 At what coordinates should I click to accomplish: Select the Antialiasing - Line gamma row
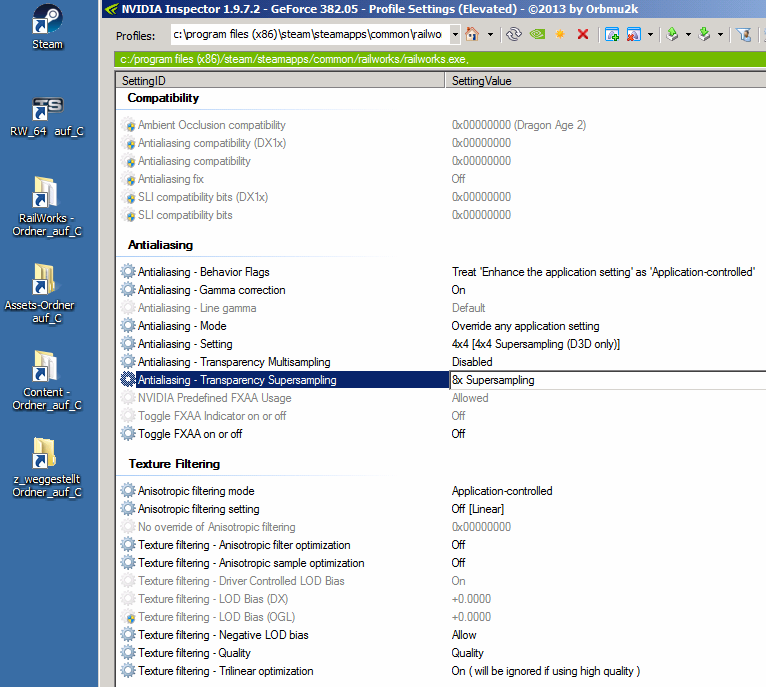441,308
